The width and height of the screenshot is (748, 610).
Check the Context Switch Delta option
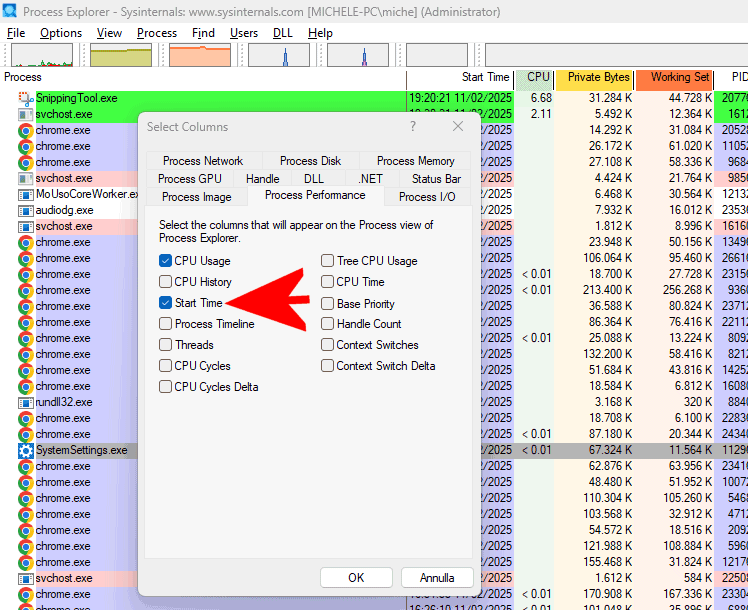click(x=327, y=365)
